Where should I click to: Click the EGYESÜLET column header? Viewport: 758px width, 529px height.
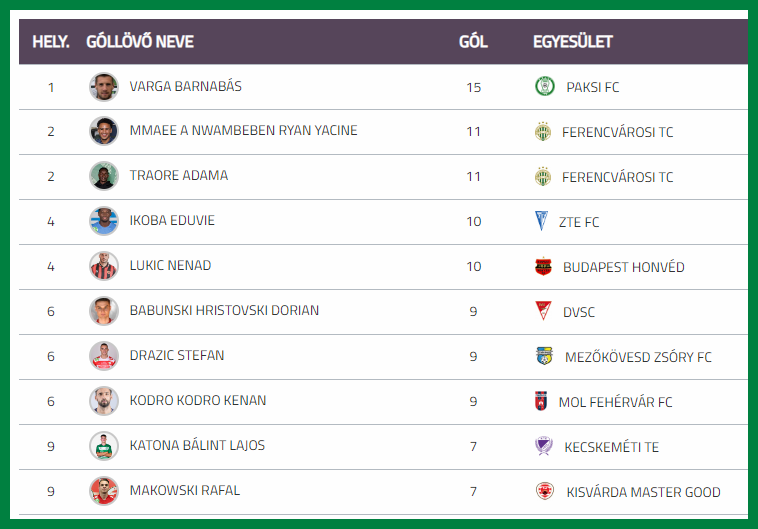[572, 42]
